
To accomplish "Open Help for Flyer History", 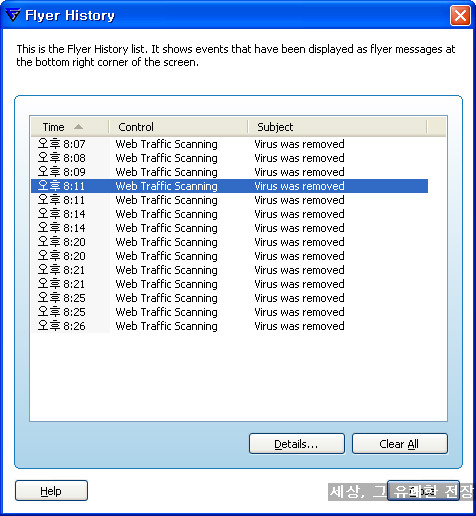I will [x=51, y=491].
